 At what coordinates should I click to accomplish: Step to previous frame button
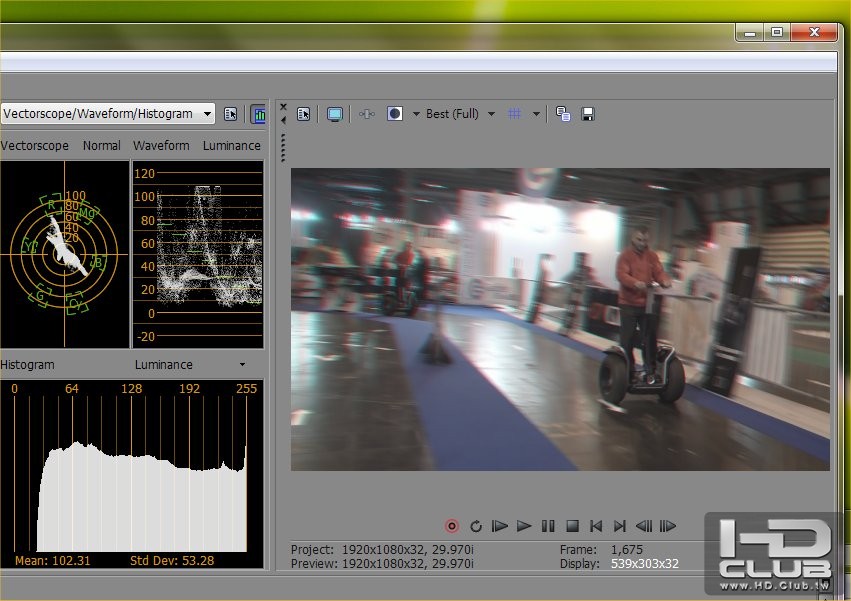pos(644,526)
